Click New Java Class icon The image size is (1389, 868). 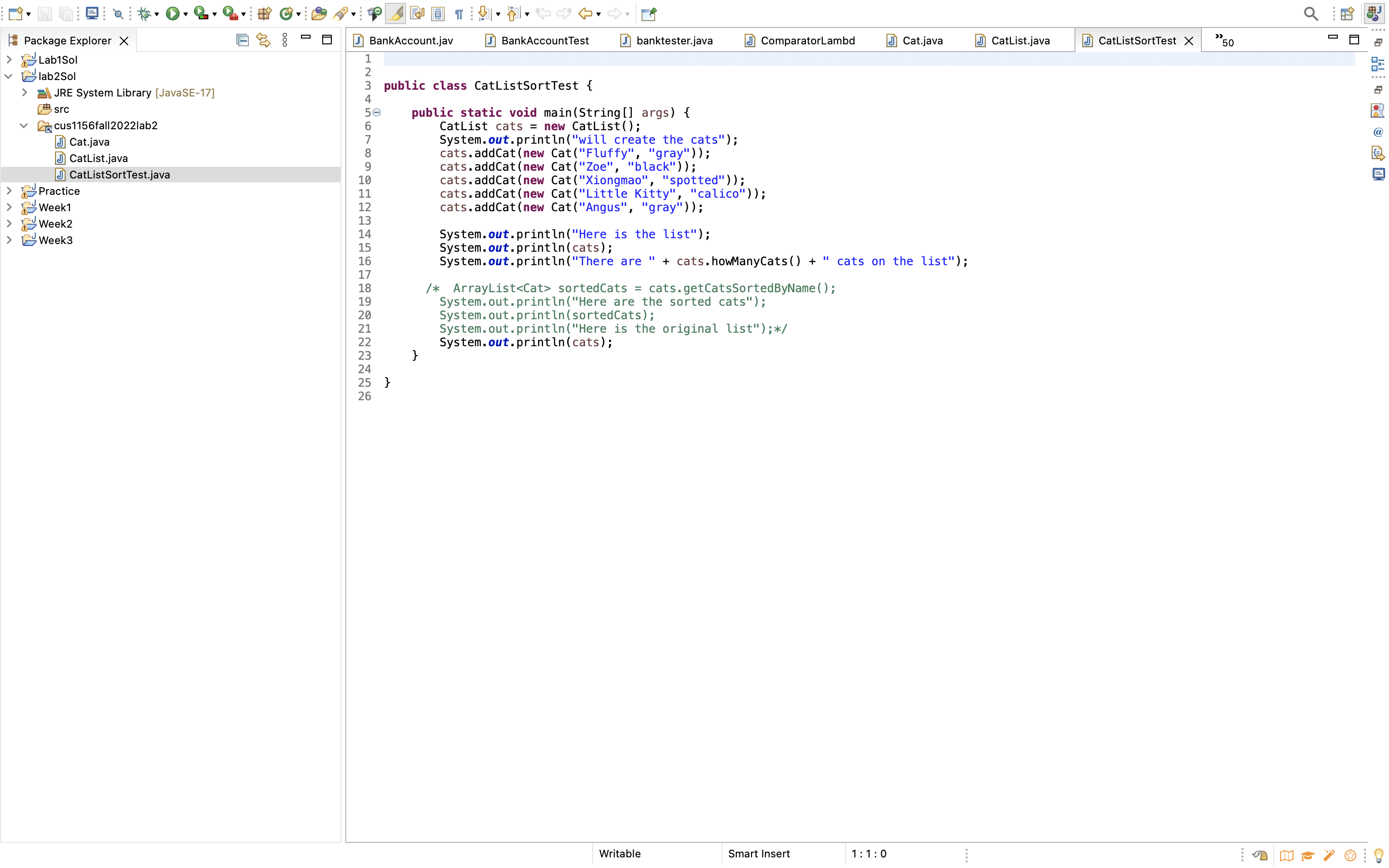point(285,14)
